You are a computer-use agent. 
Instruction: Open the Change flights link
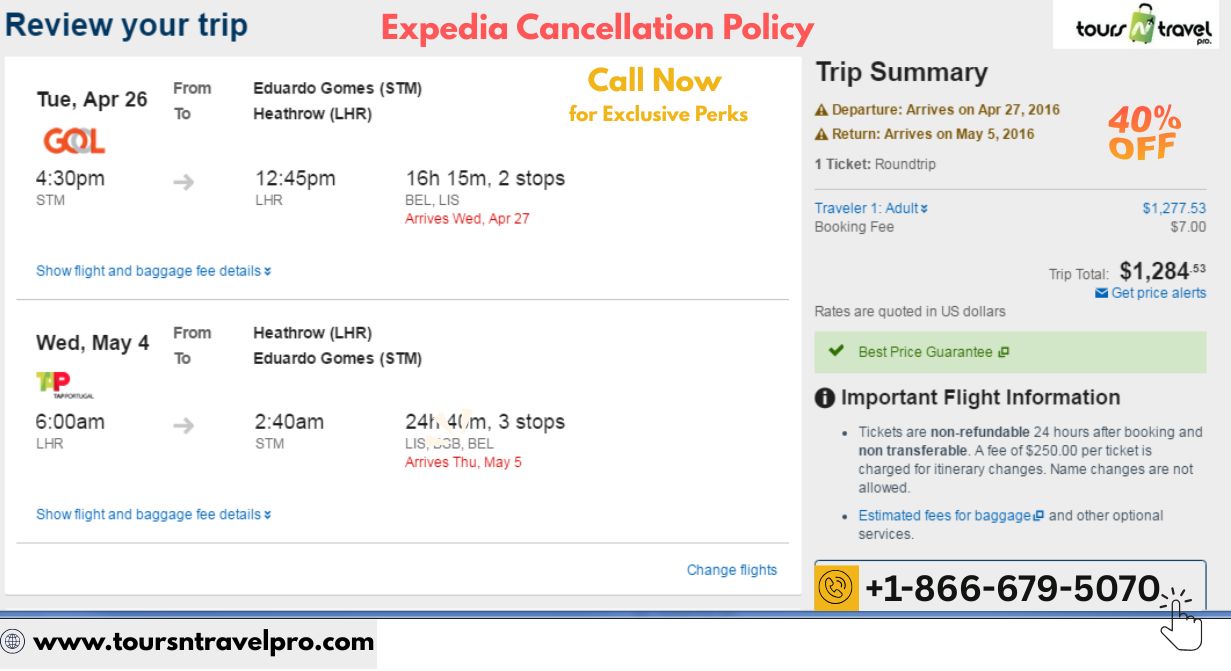click(732, 570)
